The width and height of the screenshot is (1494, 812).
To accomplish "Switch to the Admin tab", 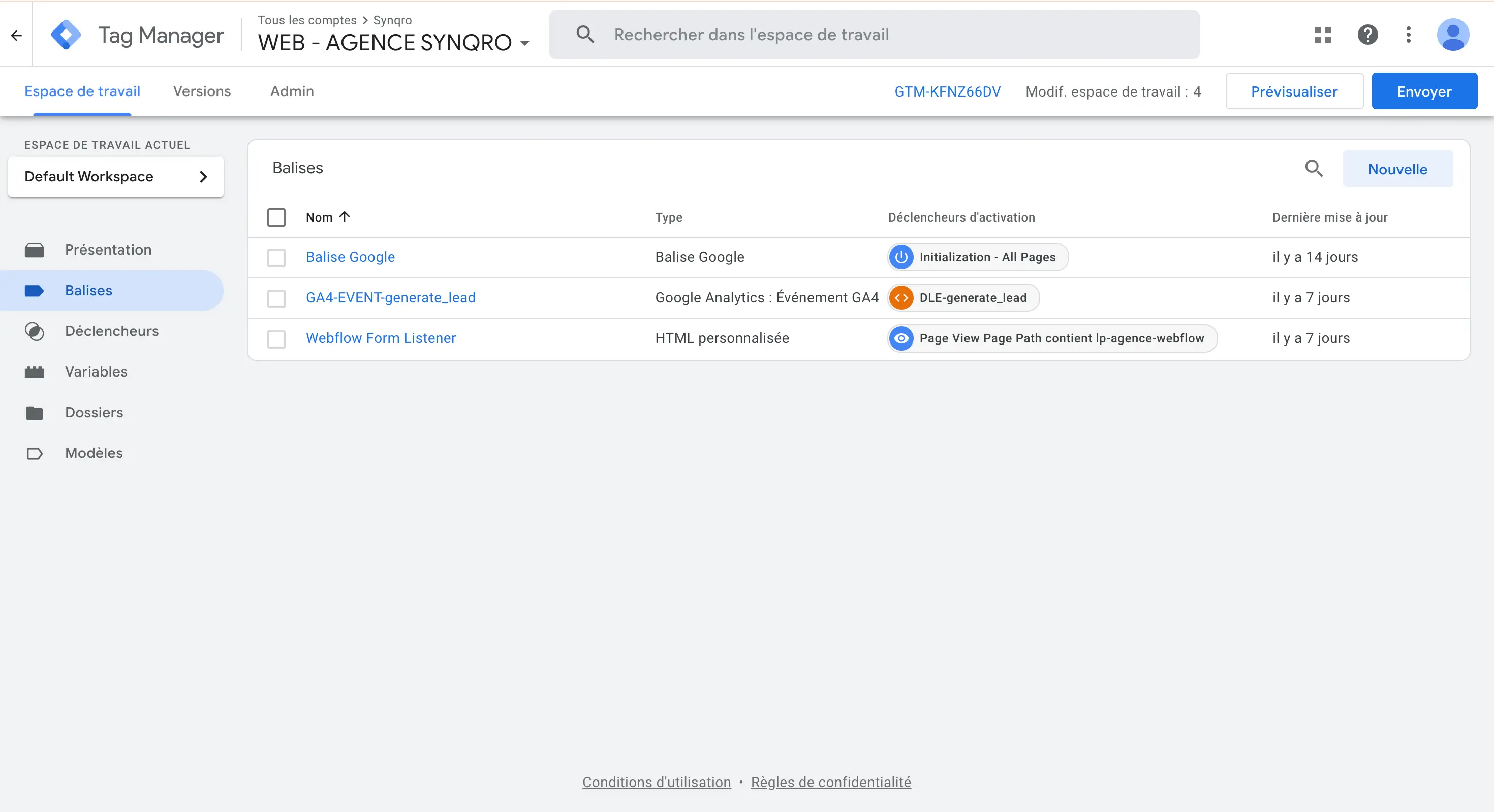I will 292,91.
